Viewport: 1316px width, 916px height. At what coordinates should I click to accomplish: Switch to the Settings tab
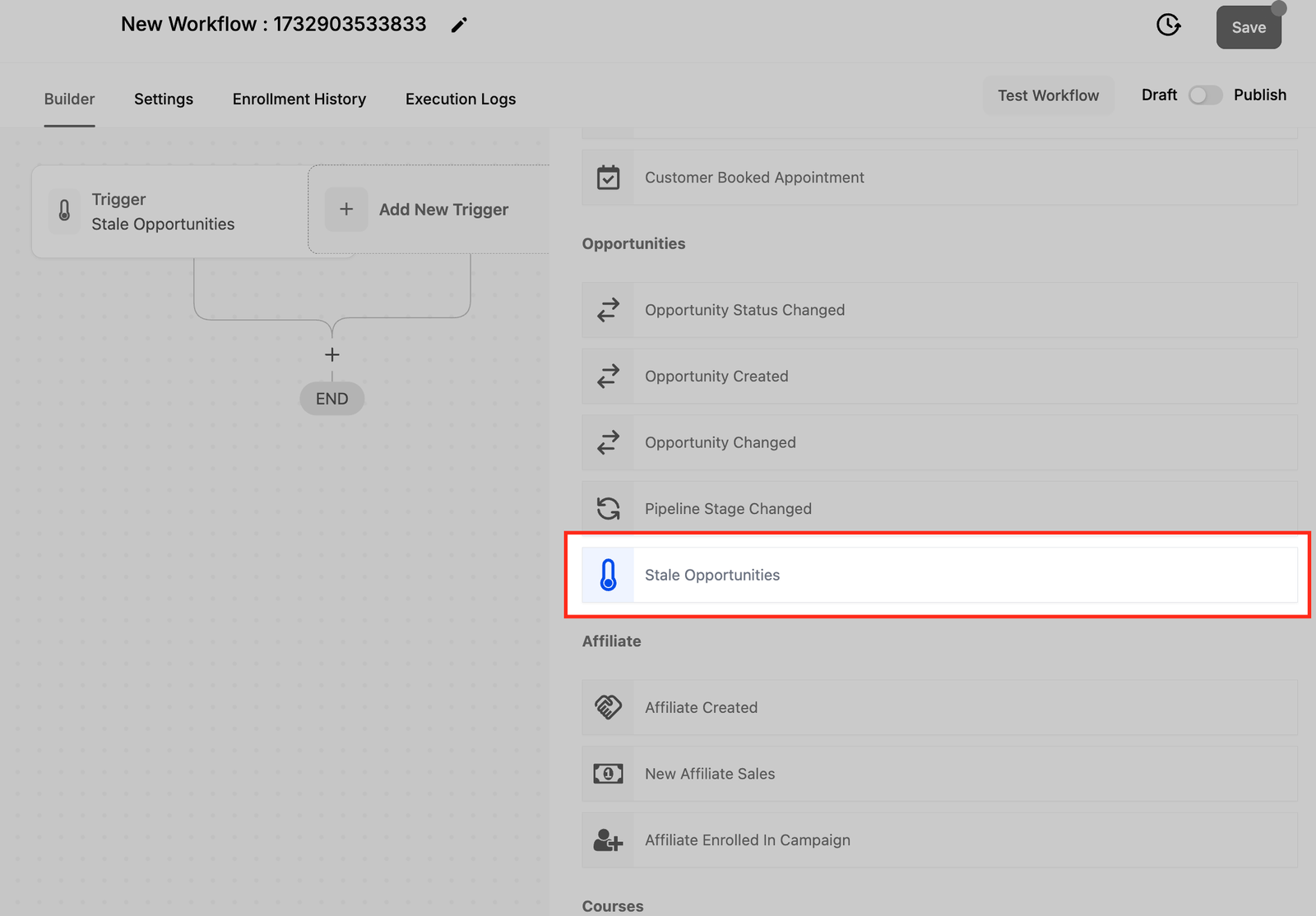click(x=164, y=99)
